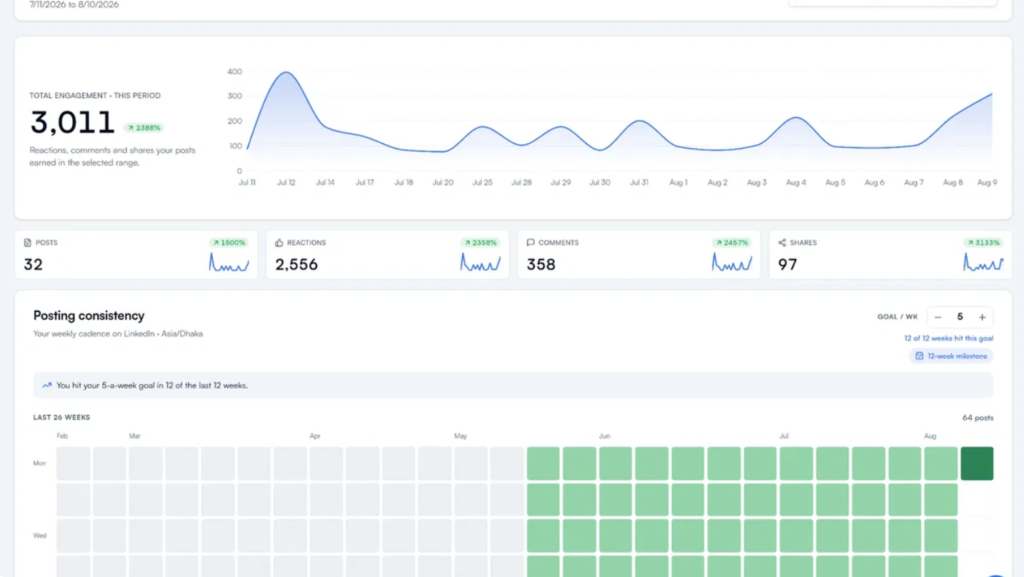Click the Jun month label on heatmap
Image resolution: width=1024 pixels, height=577 pixels.
point(604,436)
